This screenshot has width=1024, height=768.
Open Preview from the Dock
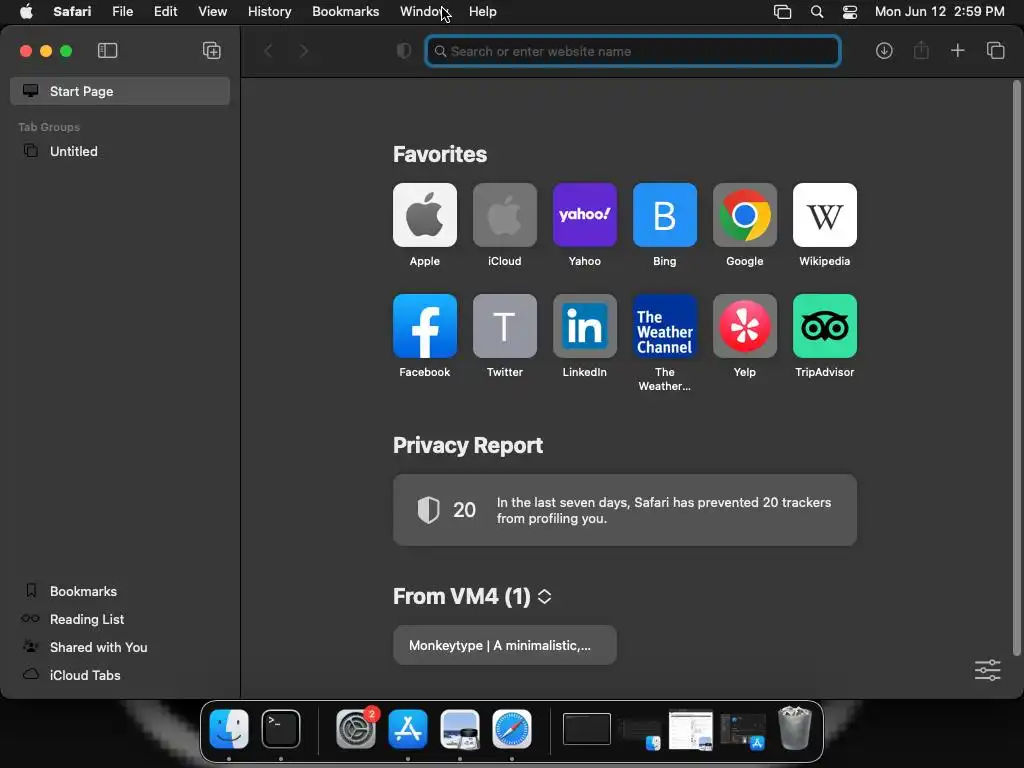point(460,729)
